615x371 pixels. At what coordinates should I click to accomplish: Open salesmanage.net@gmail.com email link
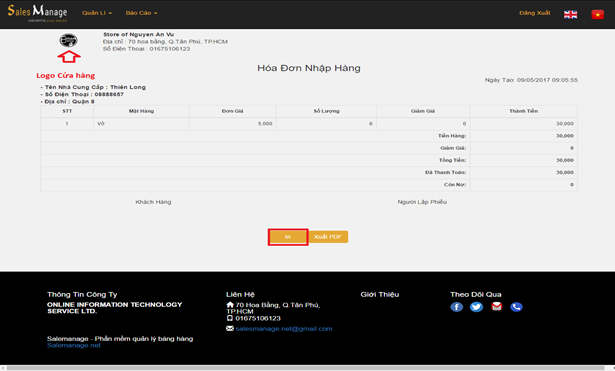tap(284, 329)
